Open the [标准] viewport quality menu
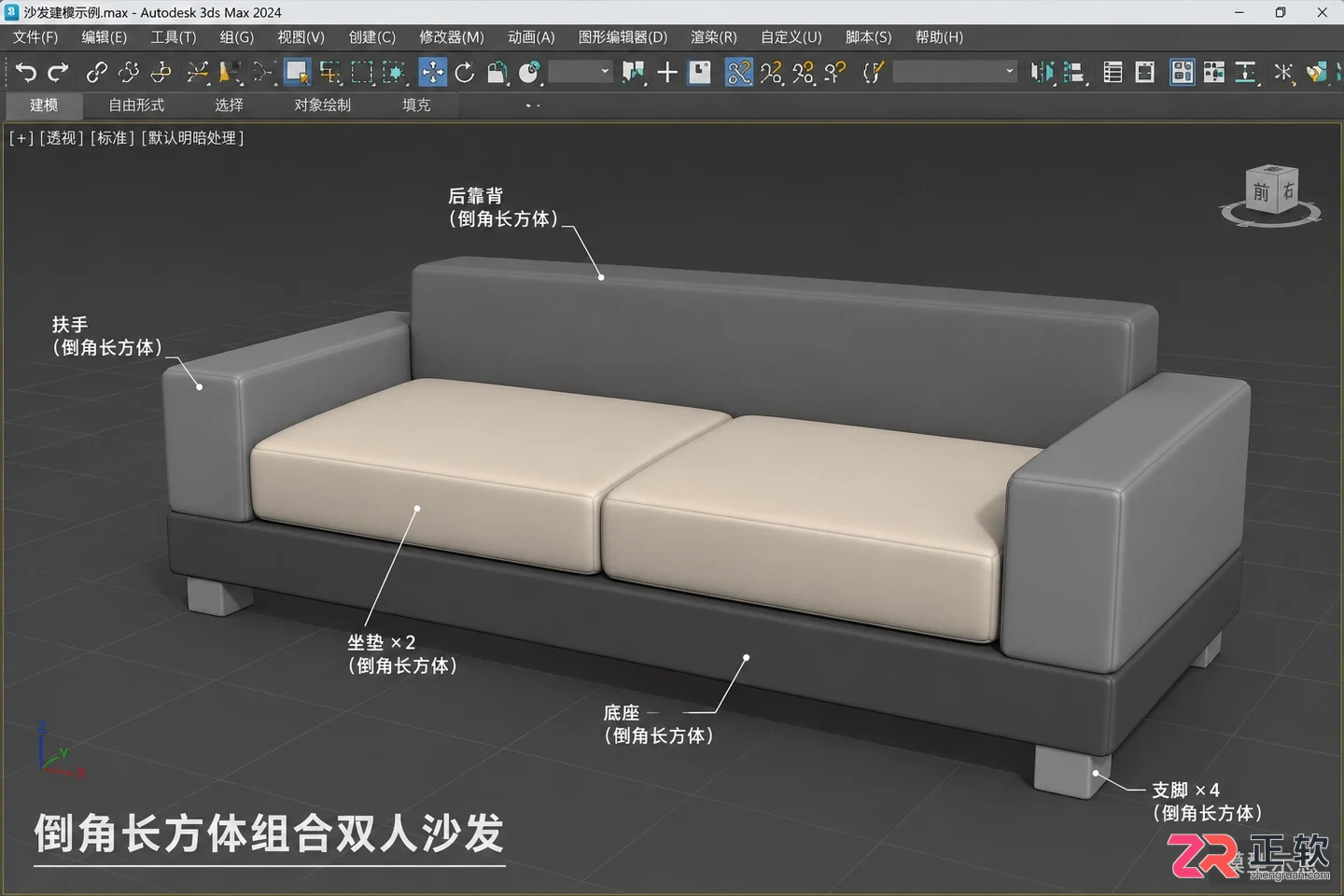Viewport: 1344px width, 896px height. point(113,138)
